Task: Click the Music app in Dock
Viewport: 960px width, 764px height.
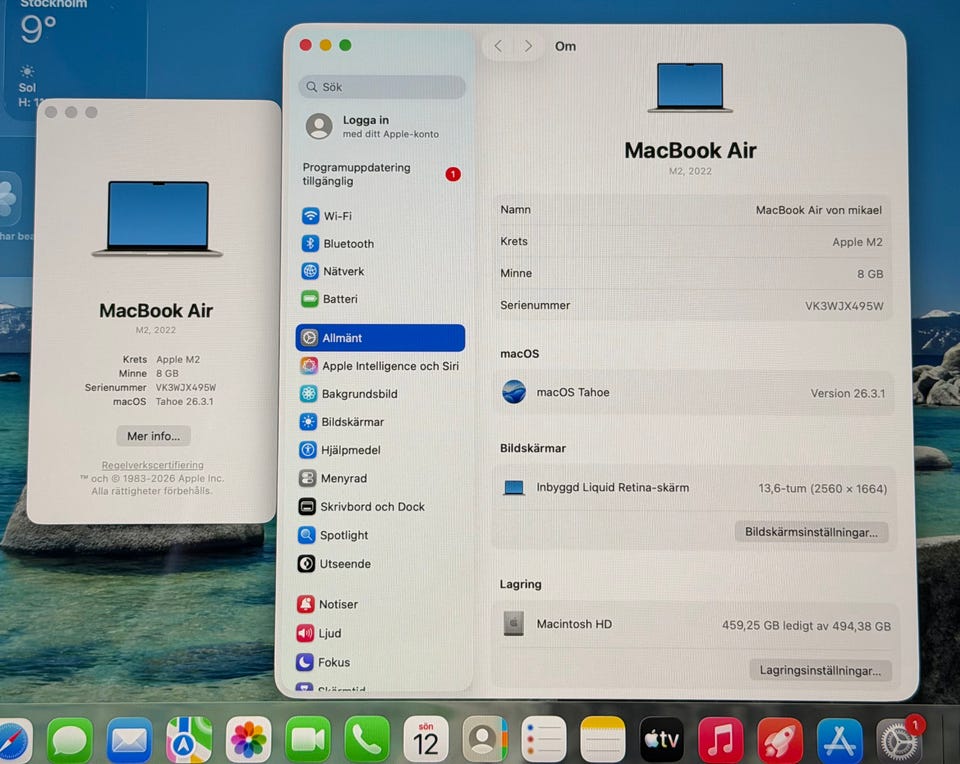Action: [720, 740]
